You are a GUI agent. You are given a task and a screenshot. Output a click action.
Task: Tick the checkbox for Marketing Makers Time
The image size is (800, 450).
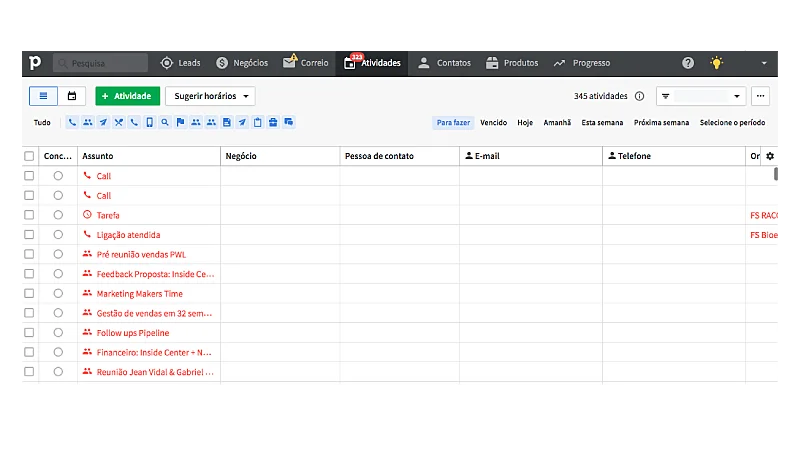[x=29, y=293]
